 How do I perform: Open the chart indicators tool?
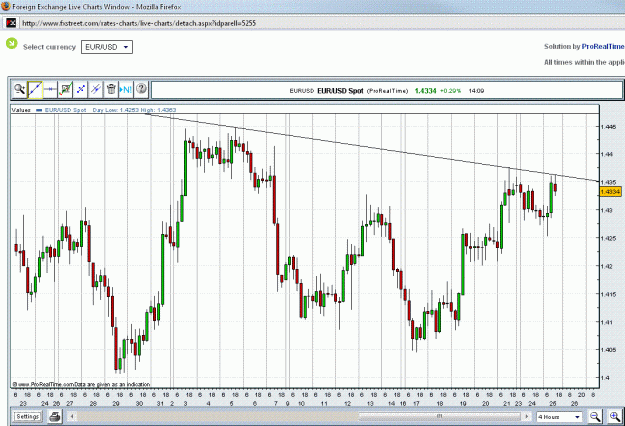click(x=65, y=89)
